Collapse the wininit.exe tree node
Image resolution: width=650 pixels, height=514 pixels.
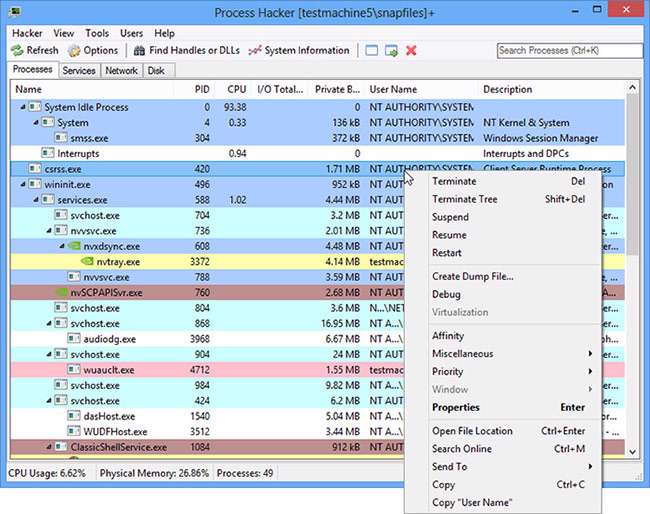(21, 184)
